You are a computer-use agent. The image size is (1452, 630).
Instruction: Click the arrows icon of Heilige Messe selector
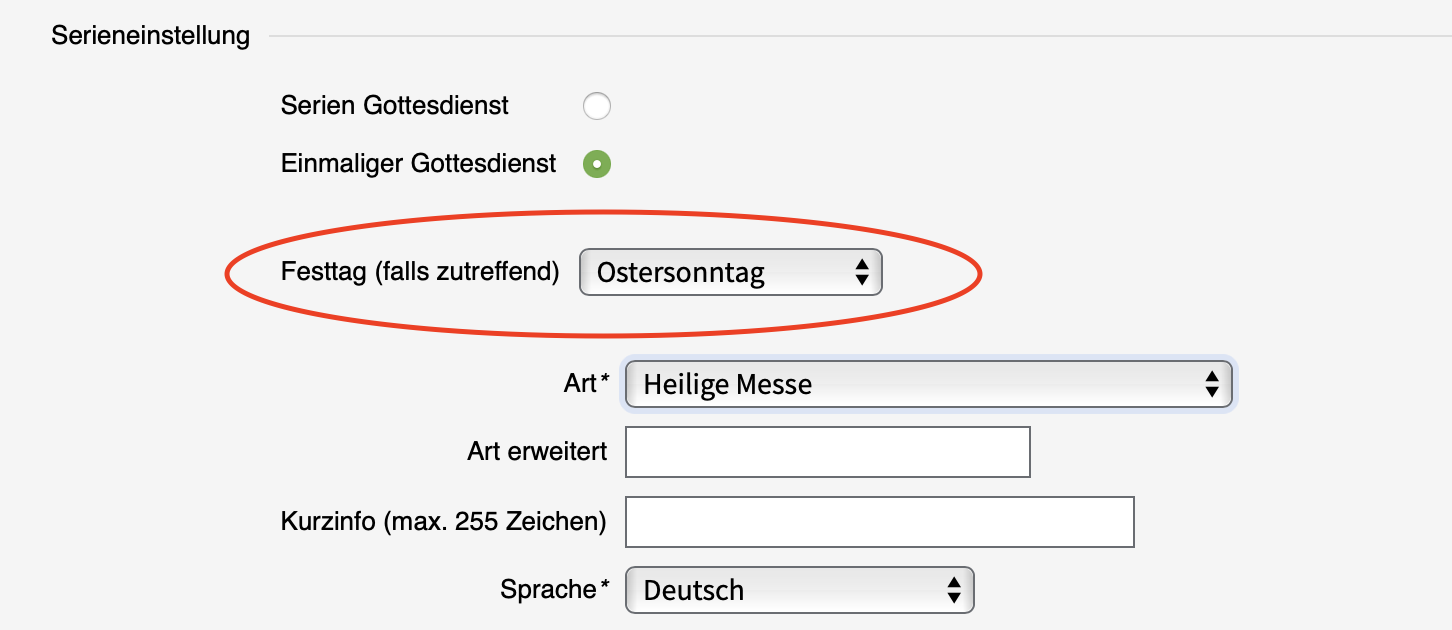click(1211, 384)
